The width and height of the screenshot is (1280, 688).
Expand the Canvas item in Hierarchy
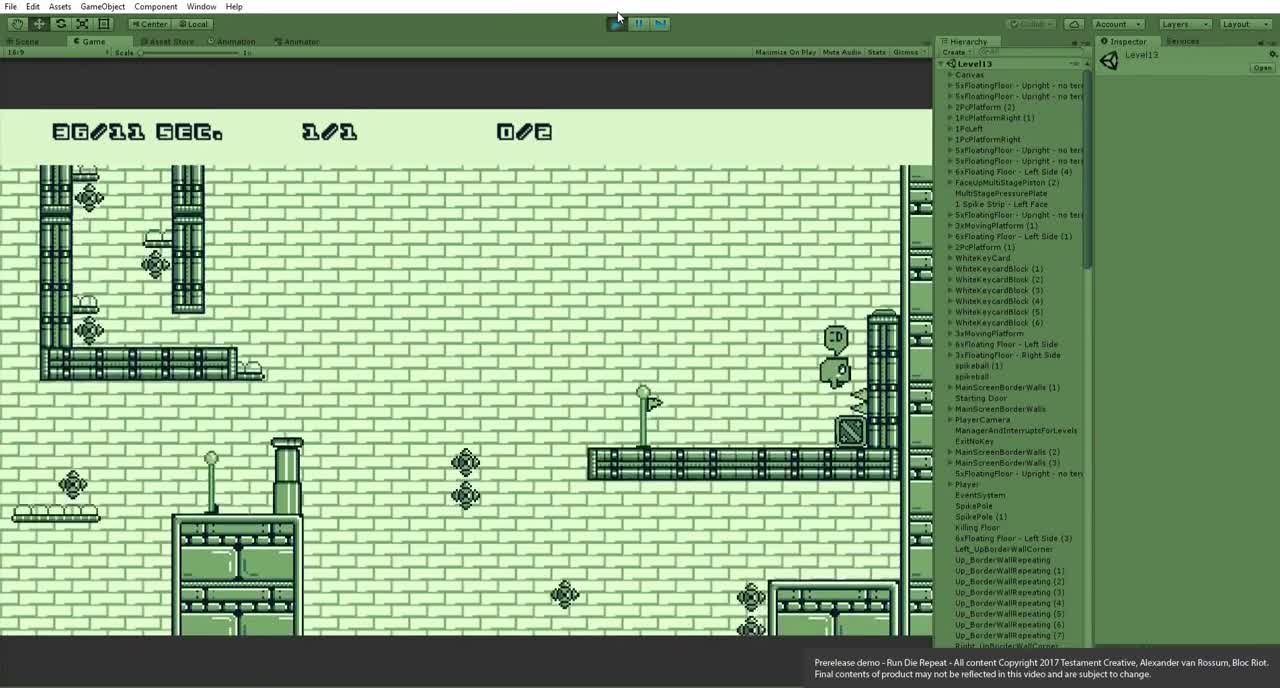(x=950, y=75)
